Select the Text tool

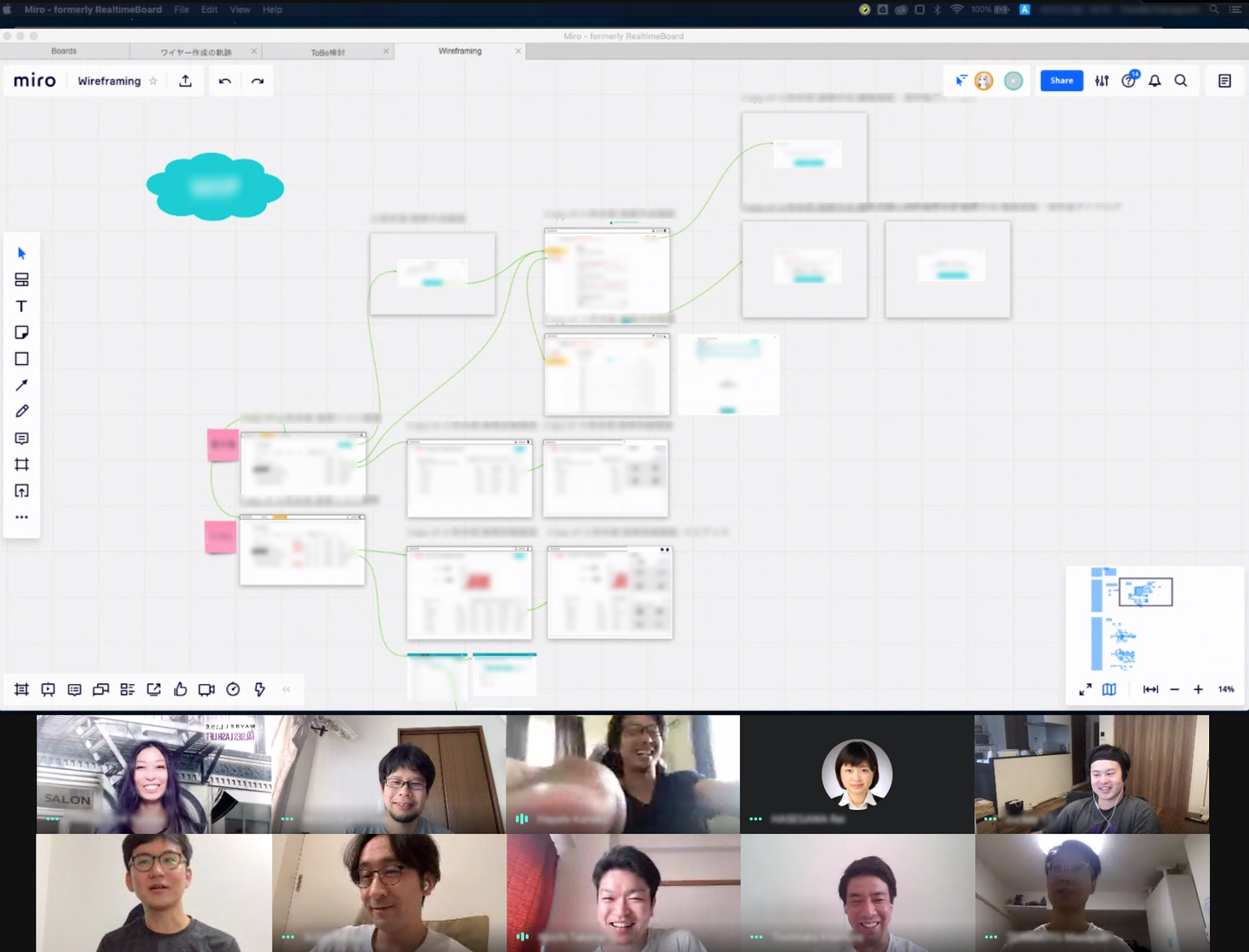pyautogui.click(x=22, y=306)
